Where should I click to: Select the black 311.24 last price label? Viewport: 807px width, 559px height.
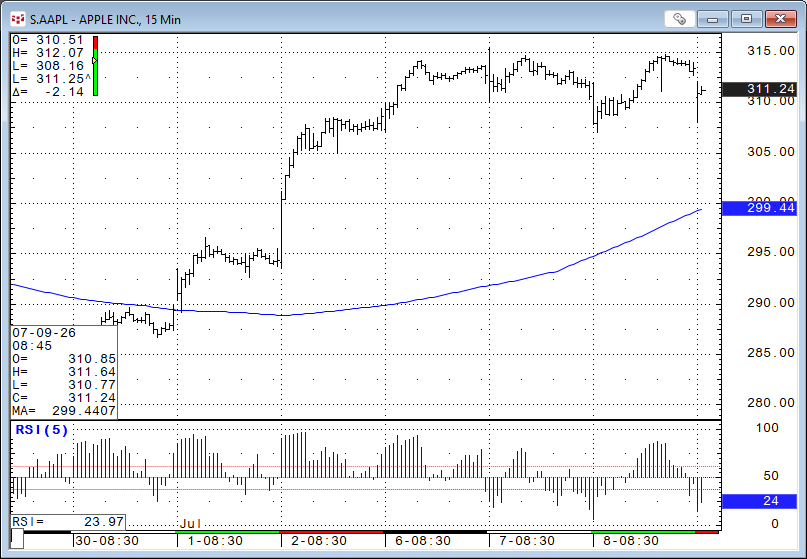click(x=760, y=89)
